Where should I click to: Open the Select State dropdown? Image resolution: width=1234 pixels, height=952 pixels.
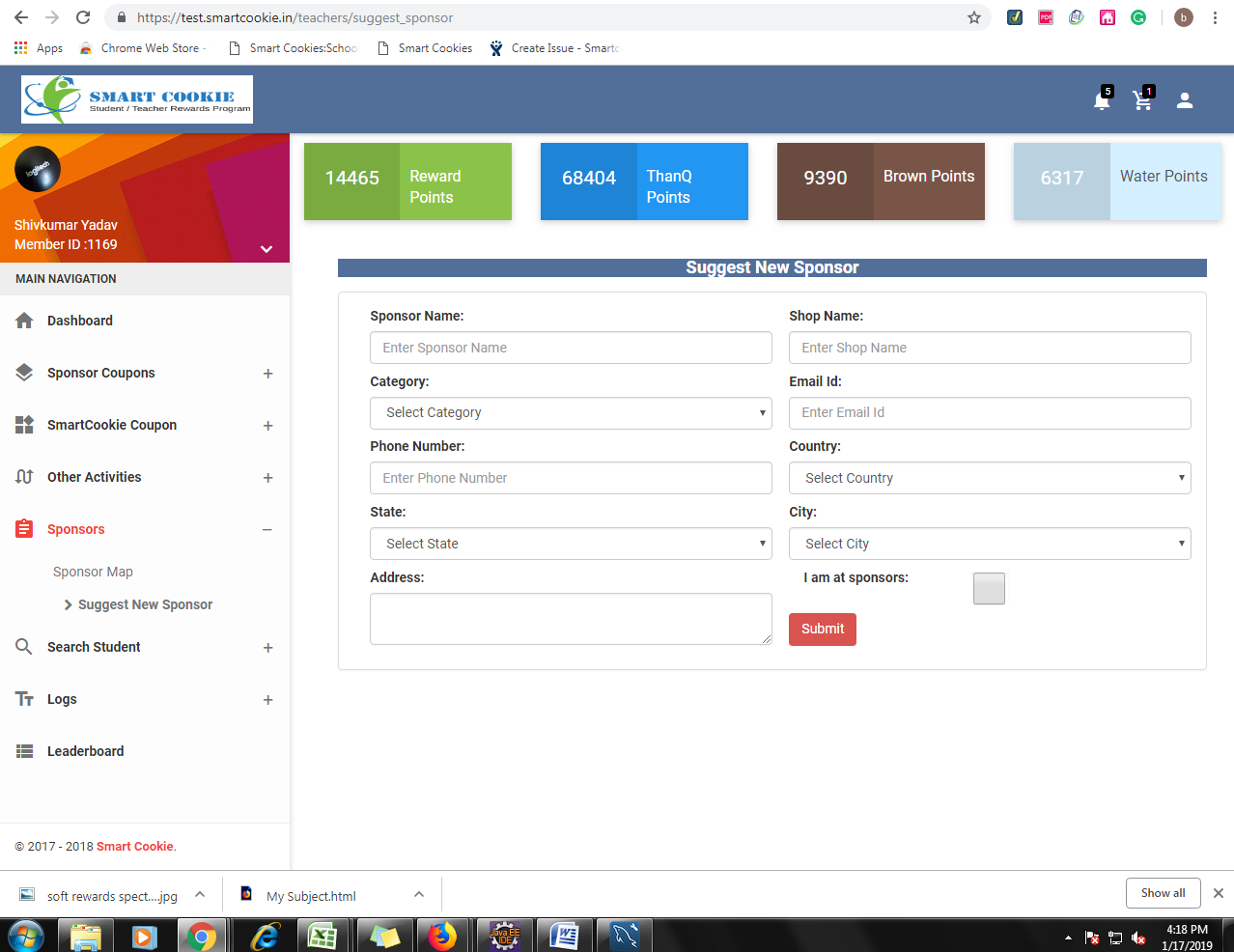point(571,544)
